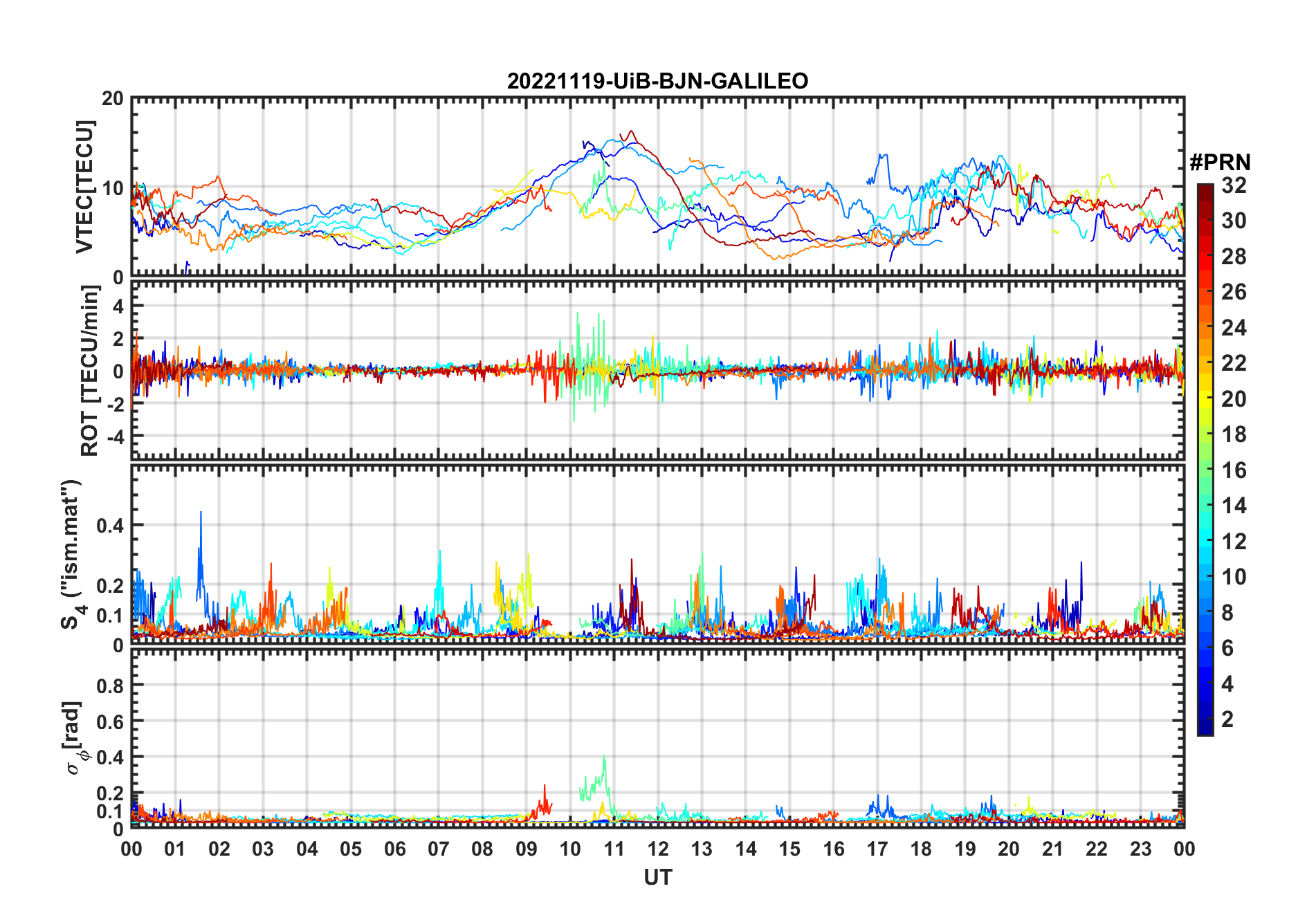Viewport: 1316px width, 920px height.
Task: Click x-axis hour label 11
Action: [614, 849]
